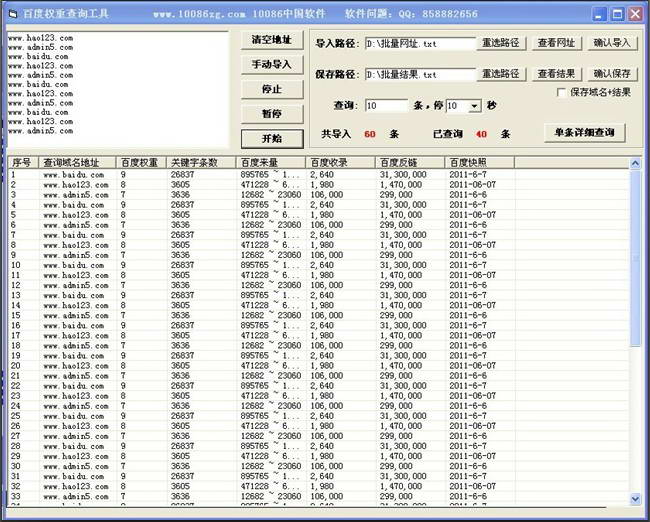The height and width of the screenshot is (522, 650).
Task: Minimize the 百度权重查询工具 window
Action: click(x=598, y=15)
